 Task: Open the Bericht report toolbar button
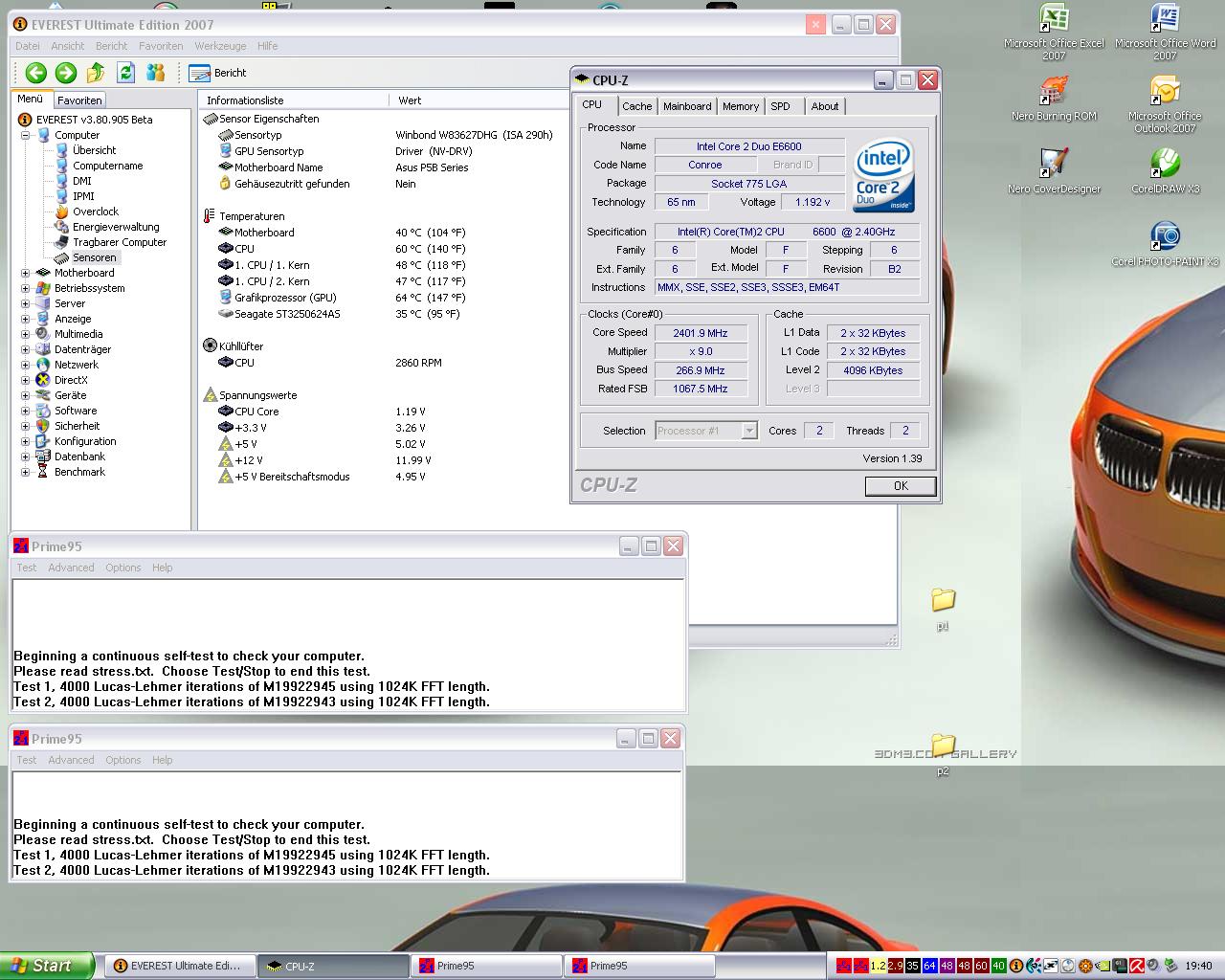tap(217, 73)
